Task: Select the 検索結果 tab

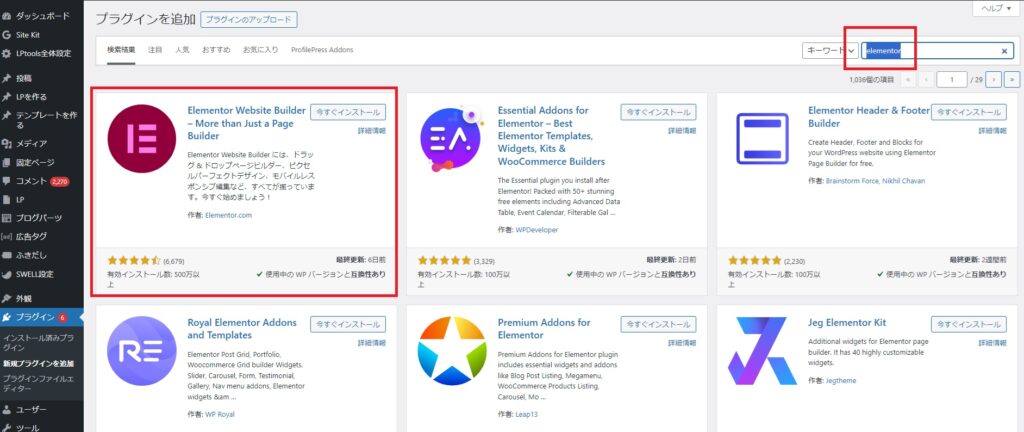Action: click(x=121, y=50)
